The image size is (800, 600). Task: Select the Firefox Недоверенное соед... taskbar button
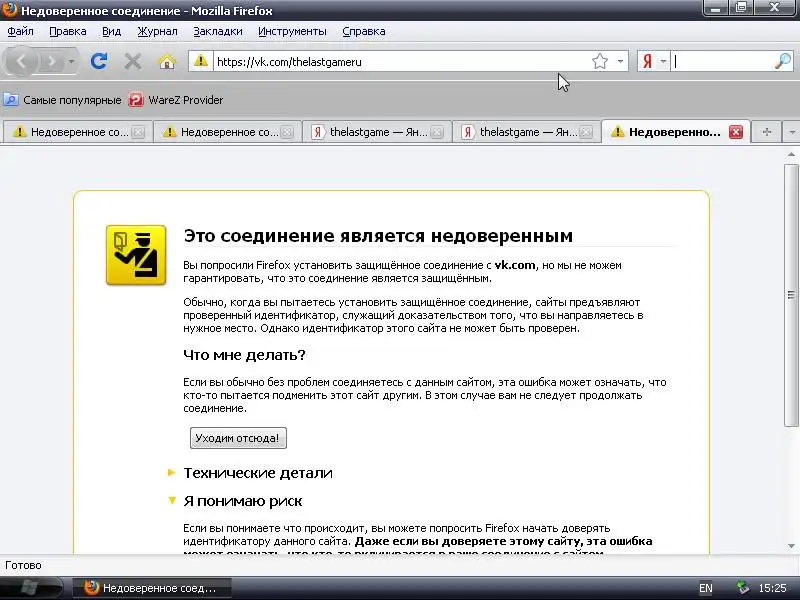tap(152, 588)
